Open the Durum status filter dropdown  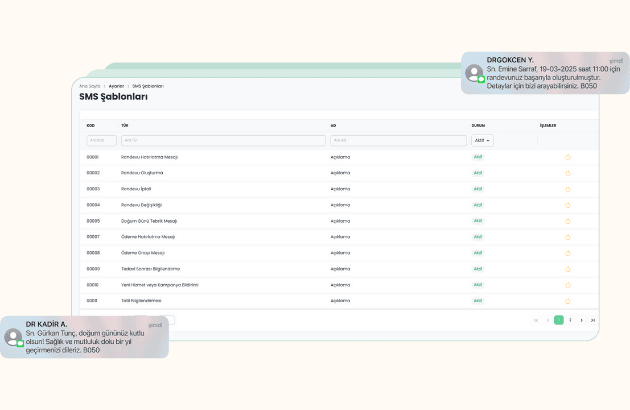482,141
